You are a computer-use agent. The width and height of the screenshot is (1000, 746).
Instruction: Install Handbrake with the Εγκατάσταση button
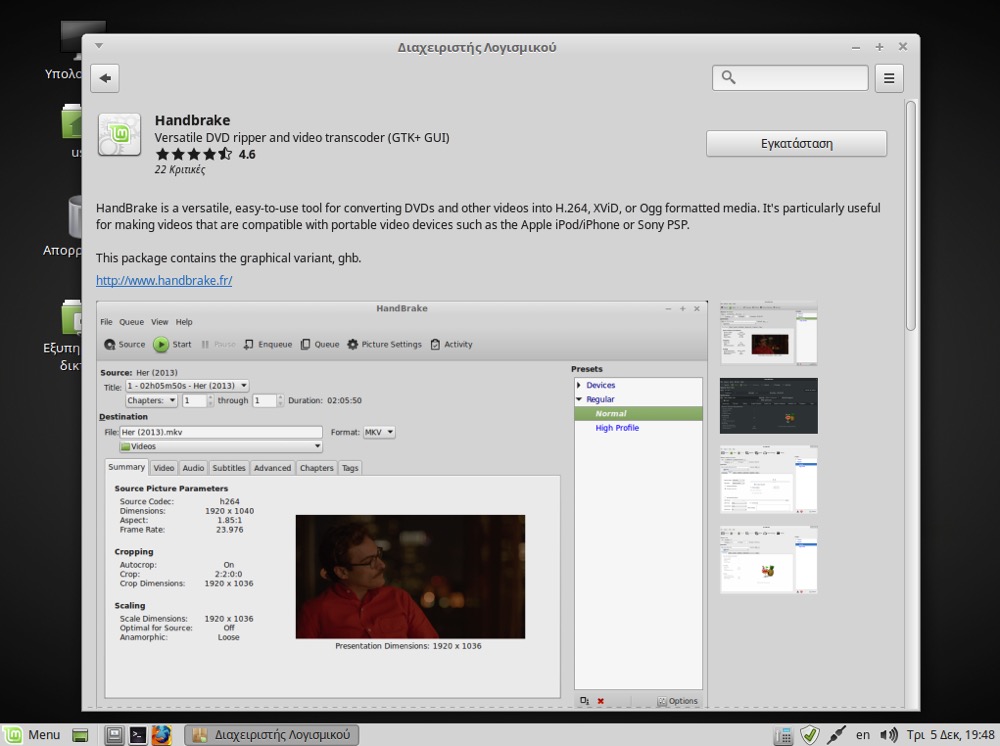click(796, 143)
